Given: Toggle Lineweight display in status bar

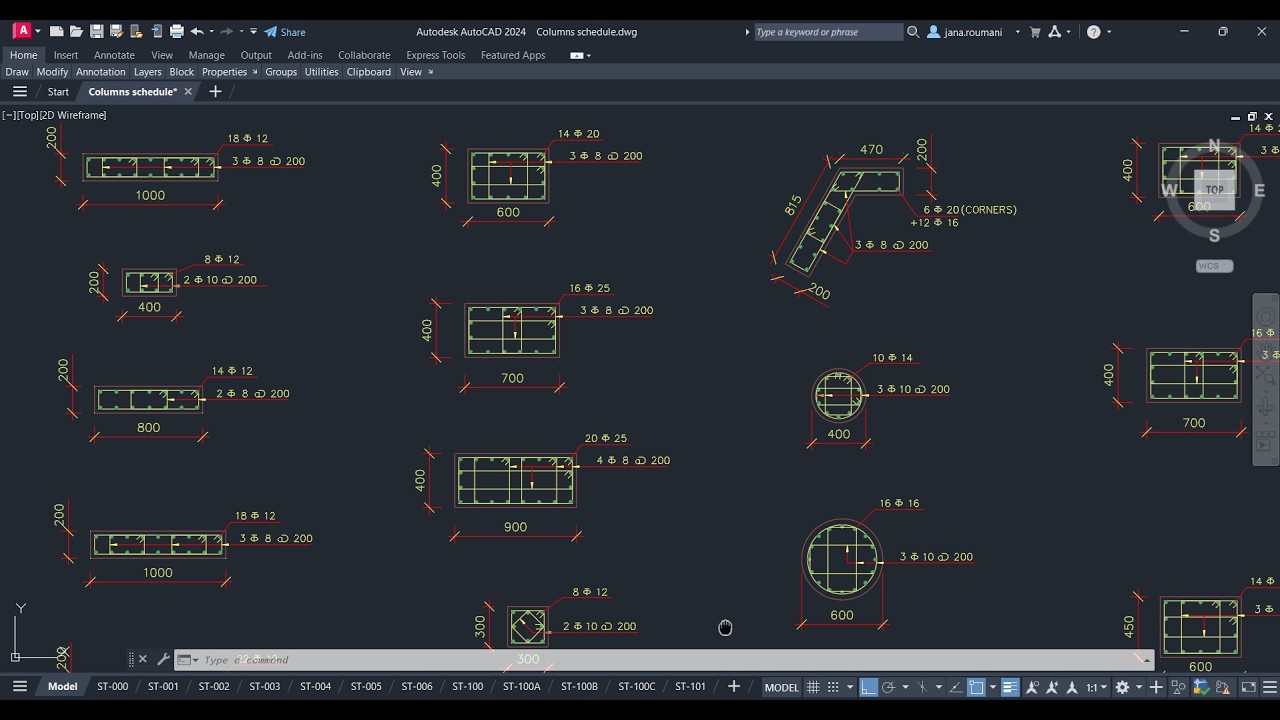Looking at the screenshot, I should coord(1010,687).
